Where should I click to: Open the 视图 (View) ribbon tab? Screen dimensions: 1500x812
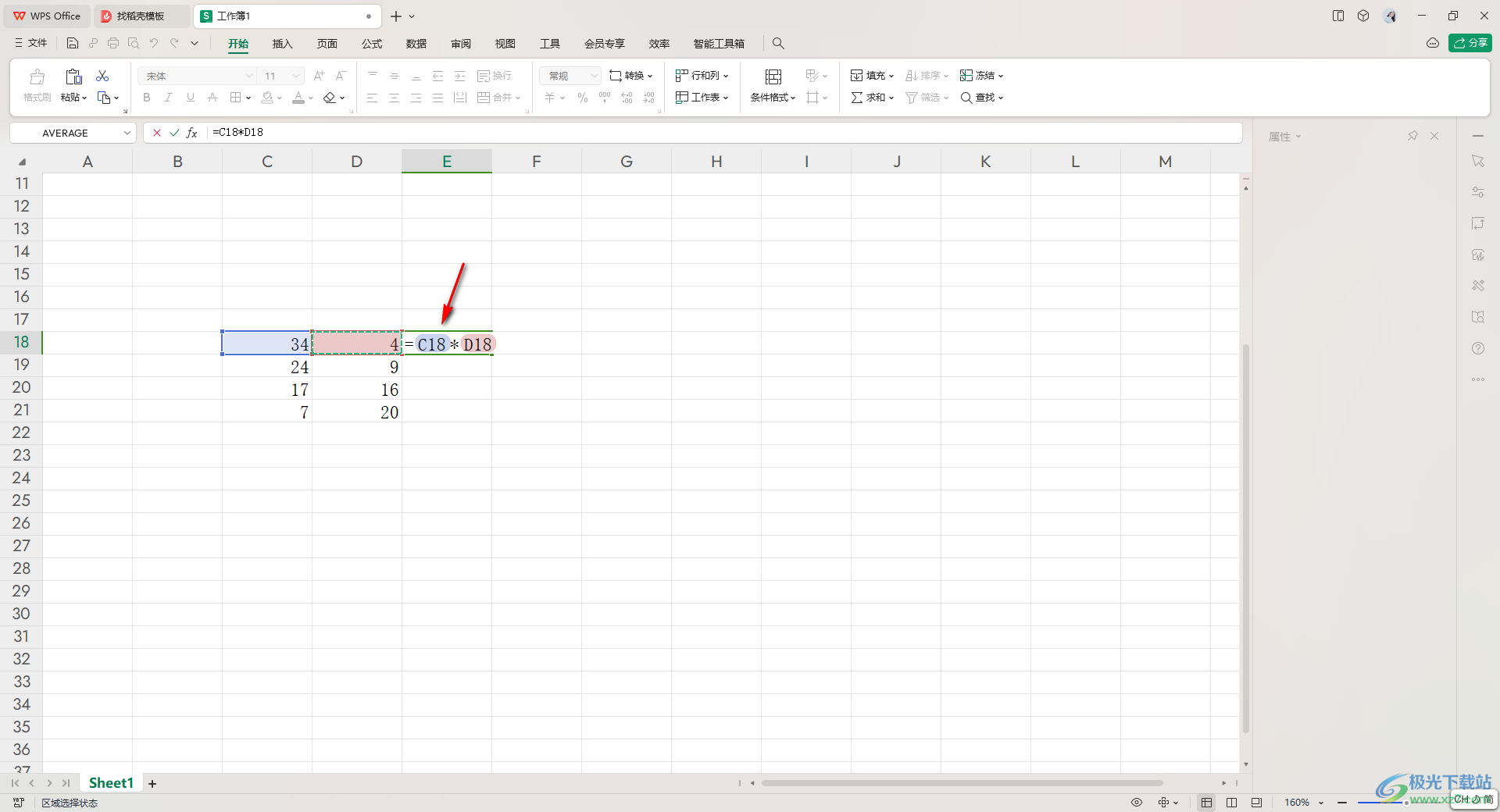point(505,44)
